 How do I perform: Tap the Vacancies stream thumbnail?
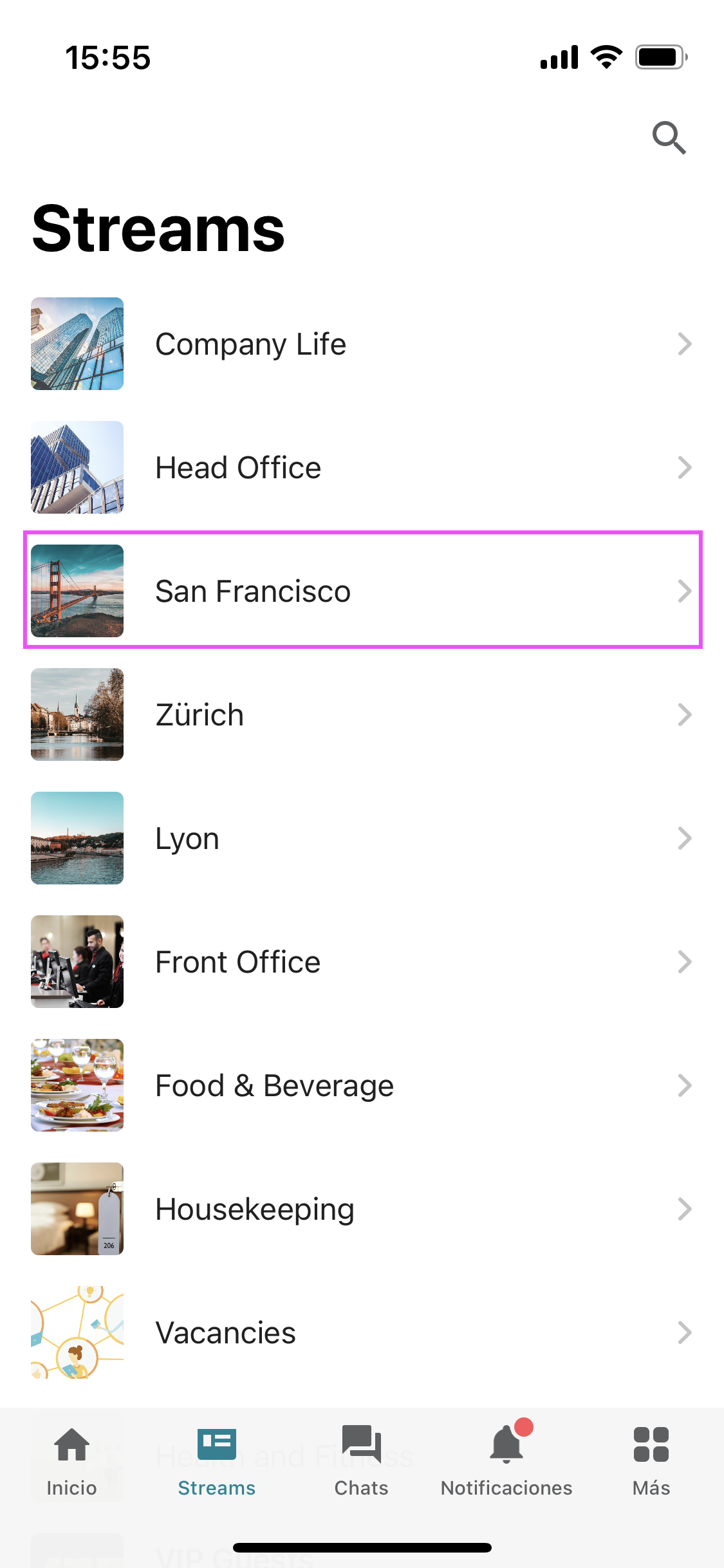point(77,1332)
